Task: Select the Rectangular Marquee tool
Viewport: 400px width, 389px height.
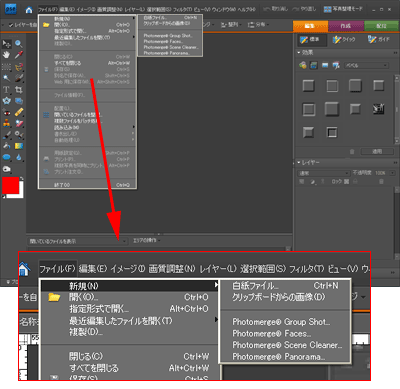Action: (x=7, y=67)
